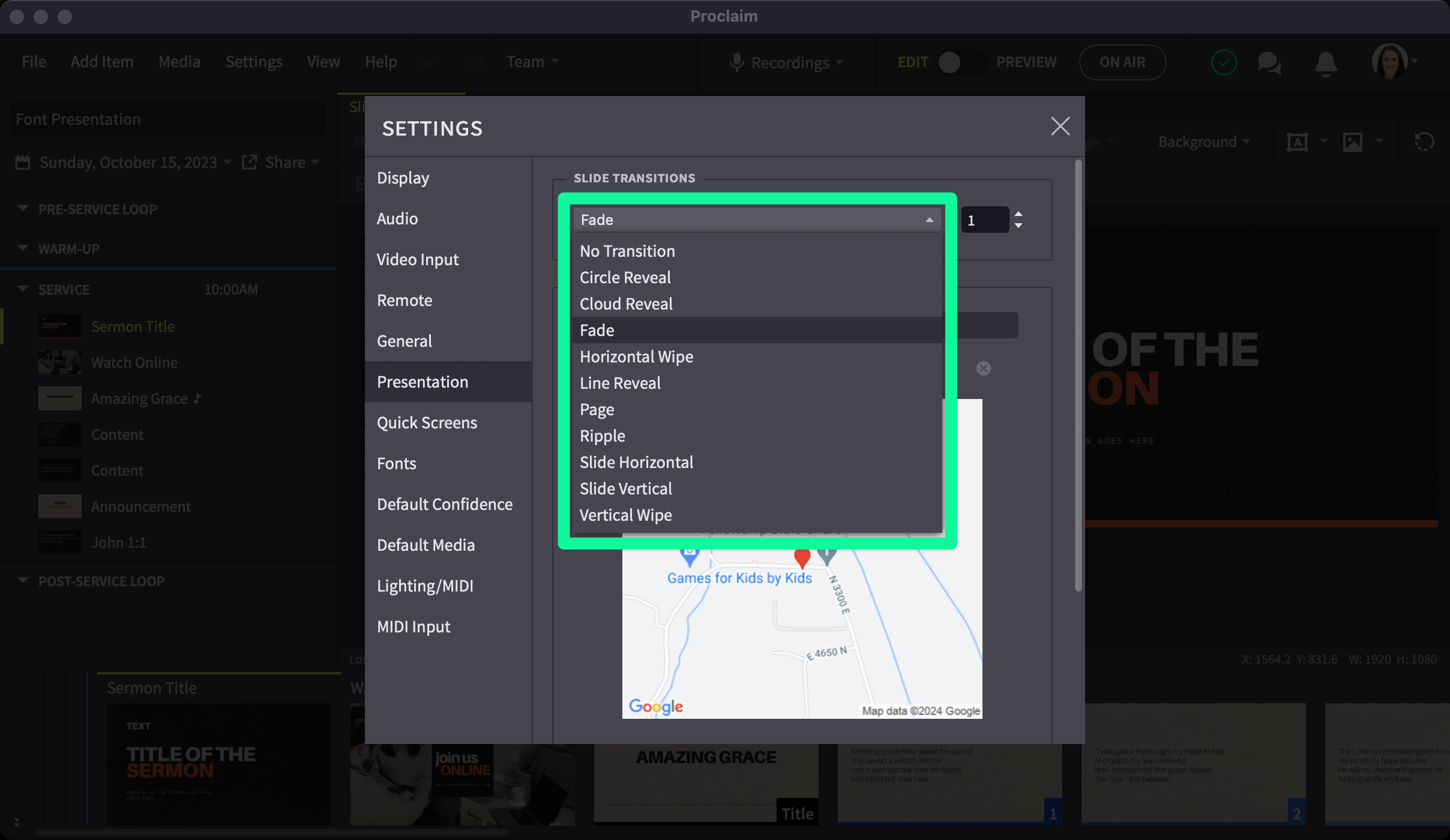1450x840 pixels.
Task: Select Ripple transition
Action: click(757, 436)
